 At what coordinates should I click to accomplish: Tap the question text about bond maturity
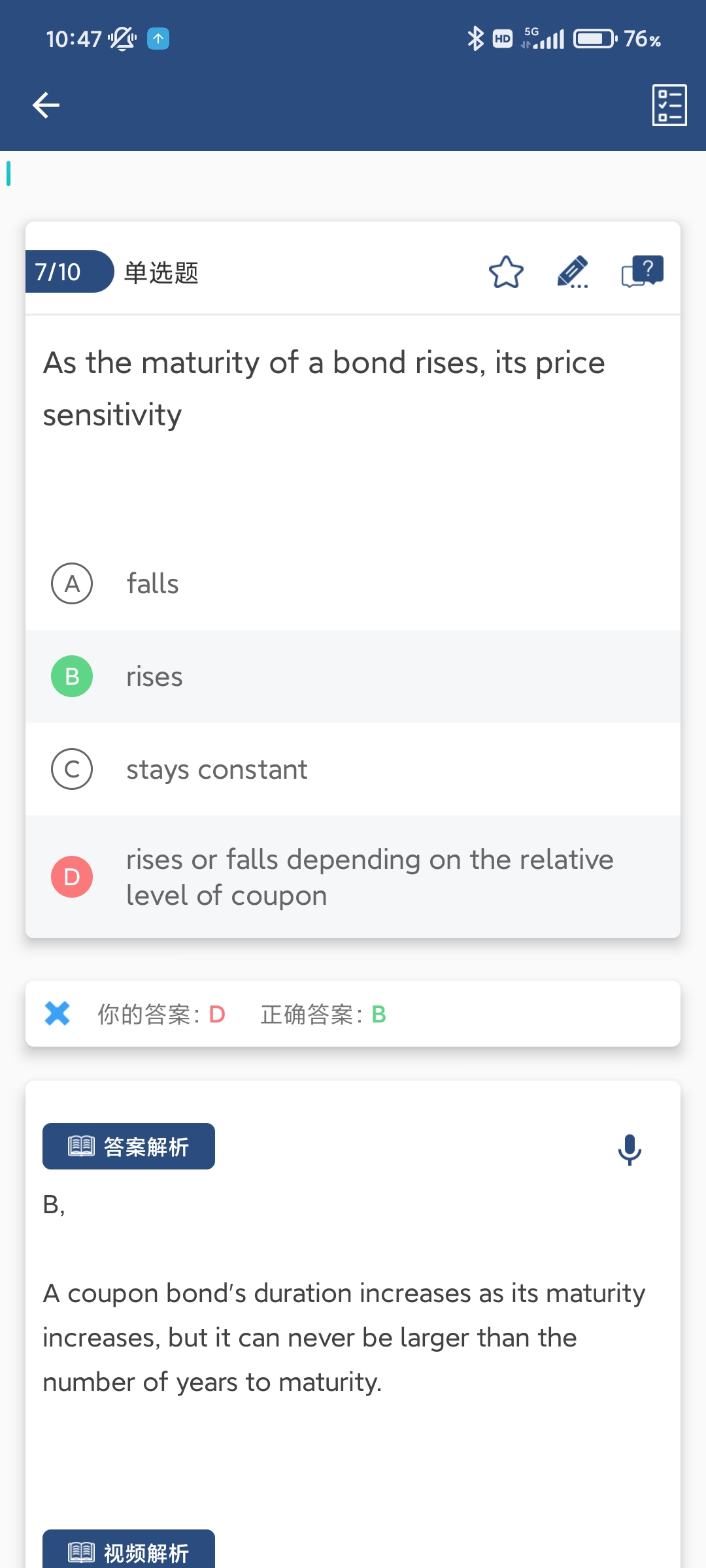click(324, 389)
